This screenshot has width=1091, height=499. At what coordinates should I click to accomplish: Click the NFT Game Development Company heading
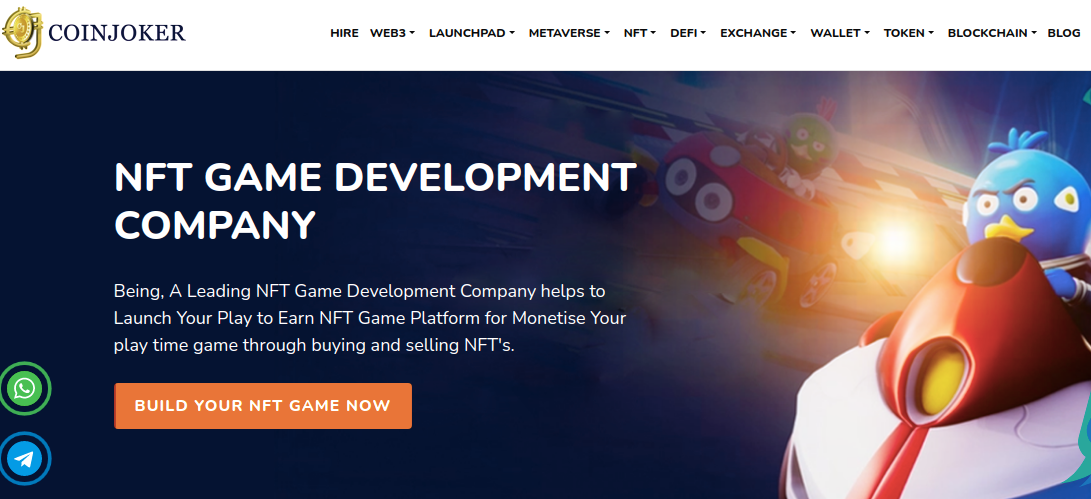coord(375,200)
